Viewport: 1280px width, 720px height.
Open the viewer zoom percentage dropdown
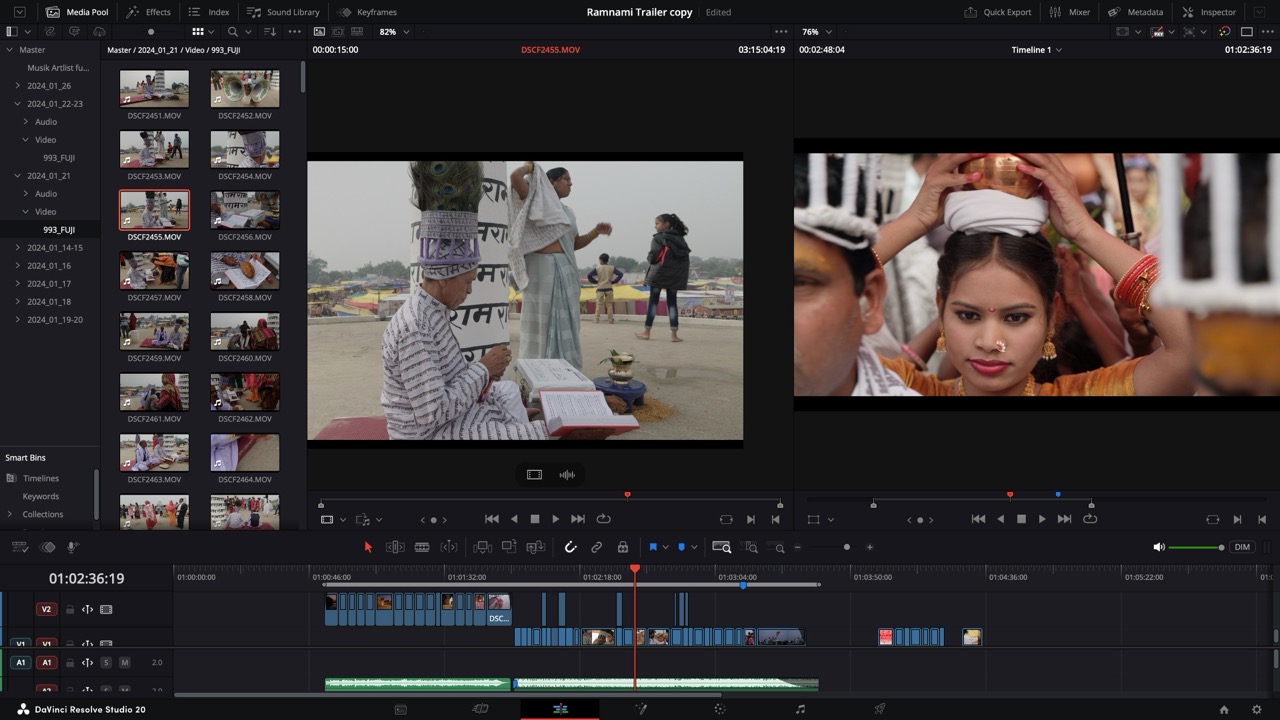(x=391, y=31)
